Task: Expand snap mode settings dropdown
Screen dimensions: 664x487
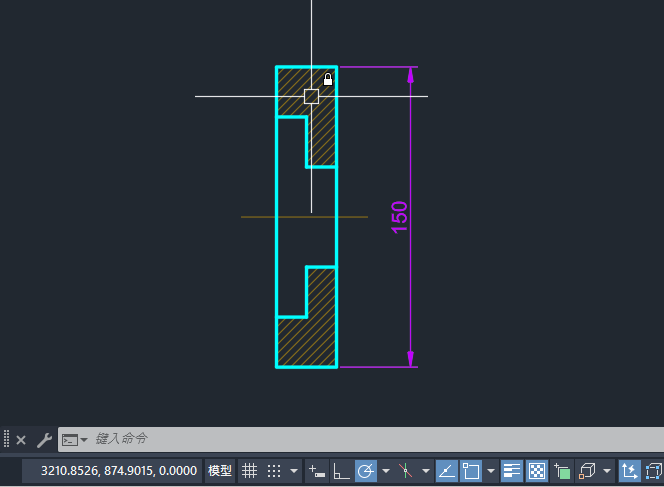Action: pos(294,471)
